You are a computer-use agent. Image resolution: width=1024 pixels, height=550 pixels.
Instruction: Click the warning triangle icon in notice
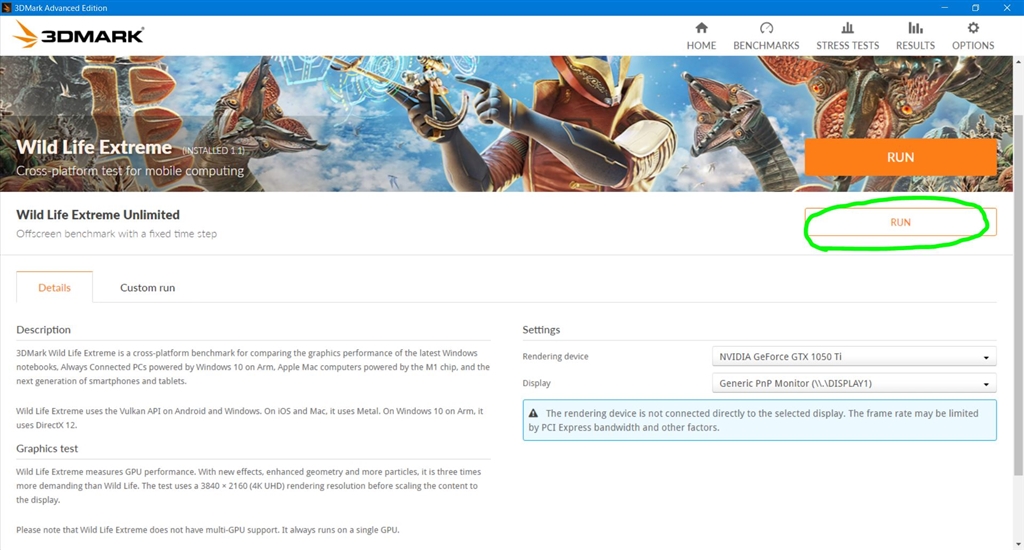pos(534,413)
